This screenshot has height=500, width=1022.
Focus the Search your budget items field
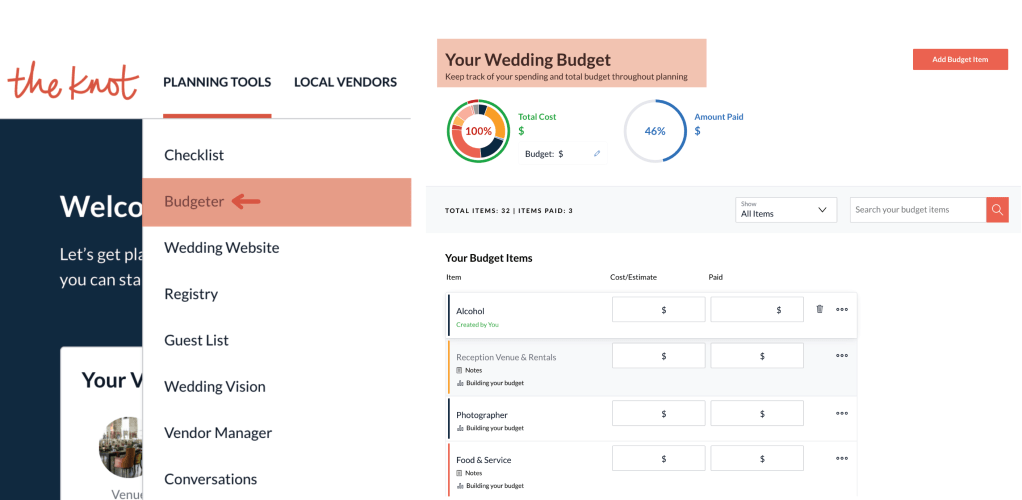[917, 210]
